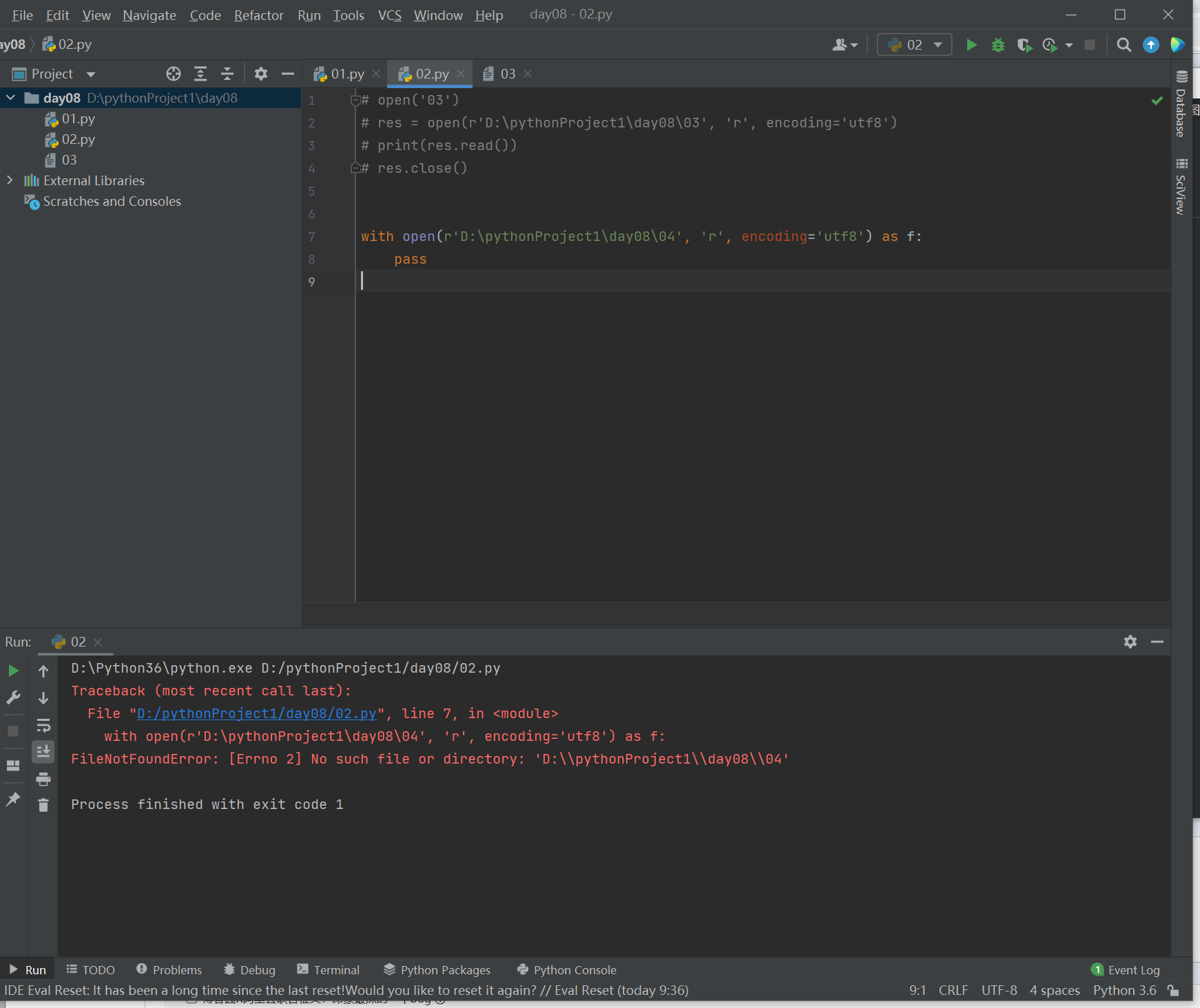Open the Terminal tool window
1200x1008 pixels.
pos(328,969)
